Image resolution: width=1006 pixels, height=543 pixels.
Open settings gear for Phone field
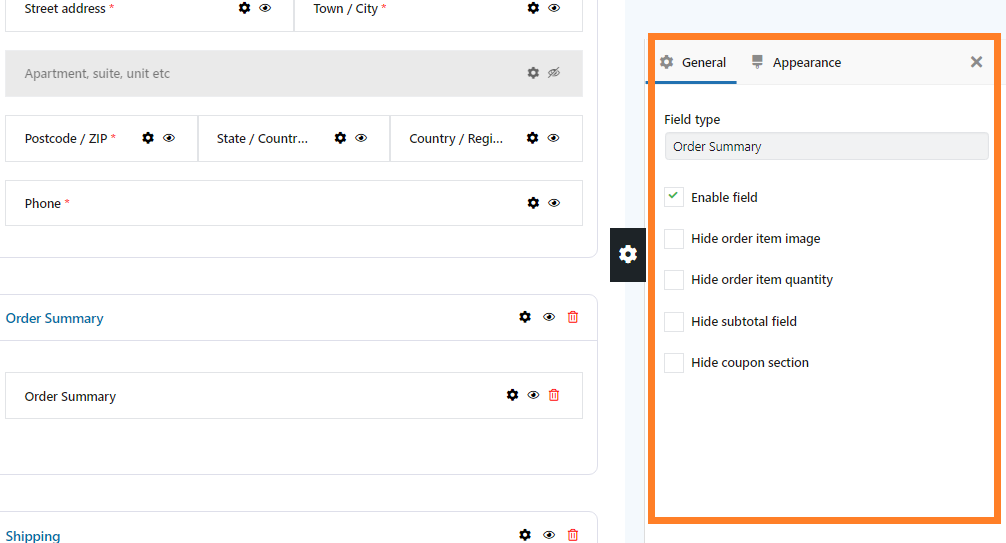coord(533,203)
